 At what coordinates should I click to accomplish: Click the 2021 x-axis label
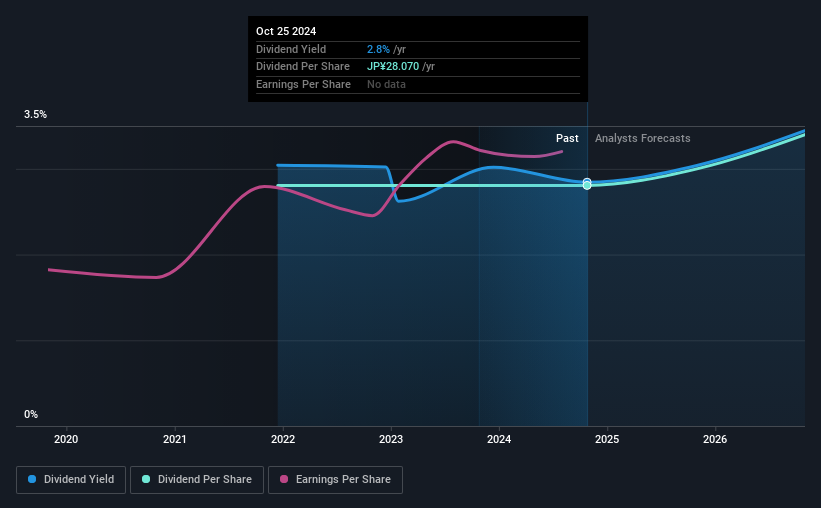pos(174,439)
